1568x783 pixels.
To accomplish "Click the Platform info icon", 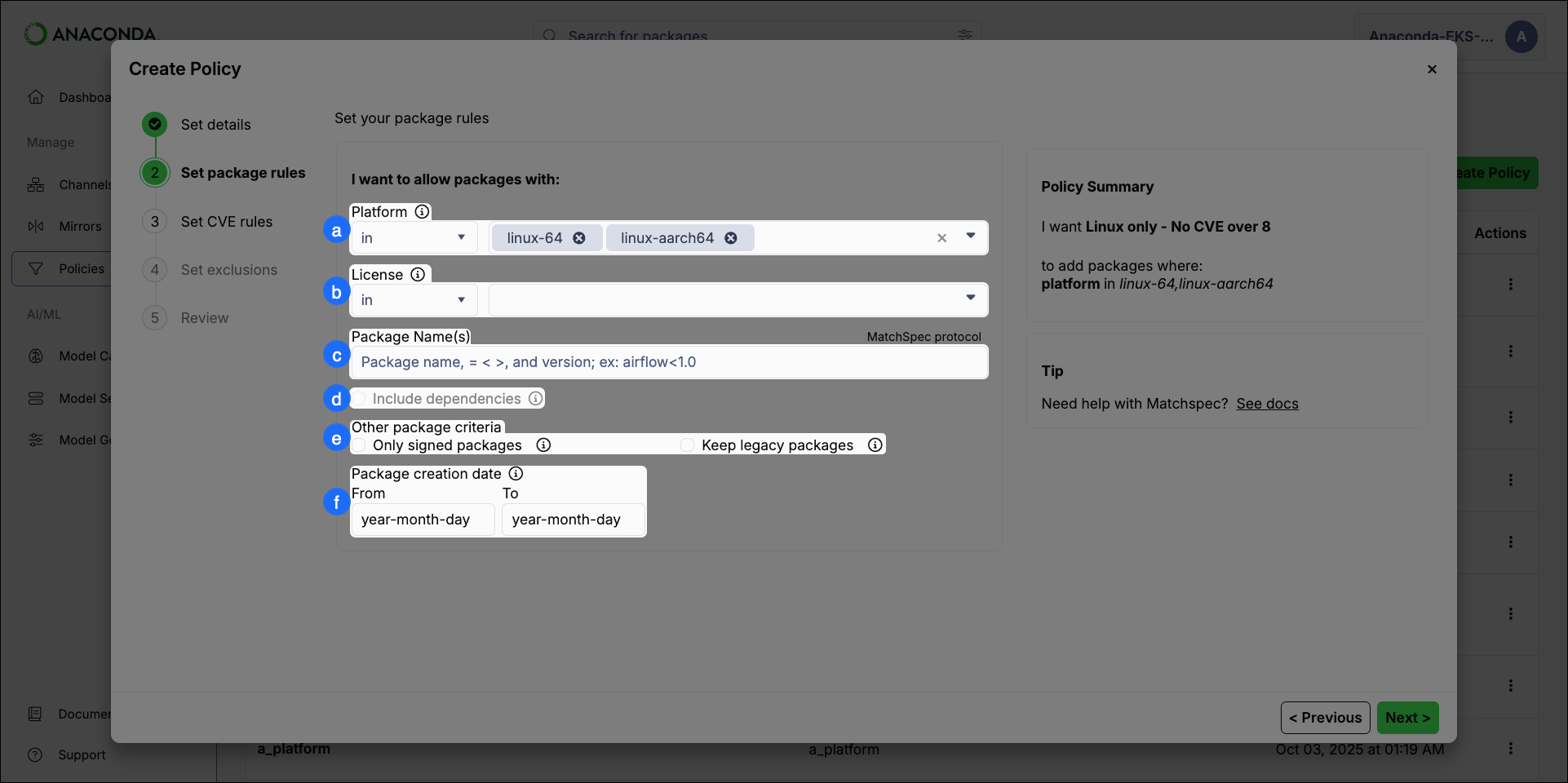I will click(422, 212).
